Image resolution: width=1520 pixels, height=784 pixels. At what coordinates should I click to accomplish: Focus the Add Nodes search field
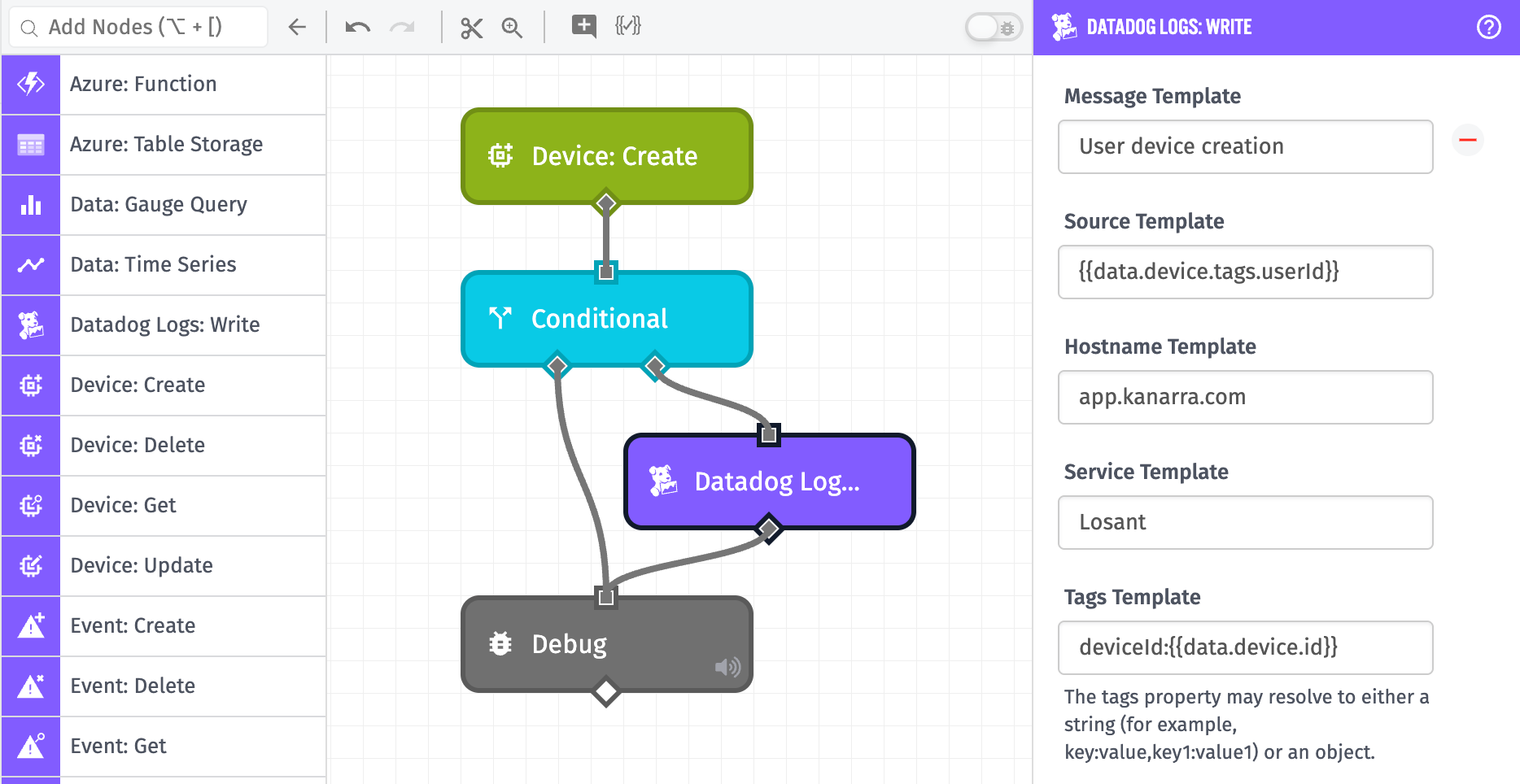(138, 27)
